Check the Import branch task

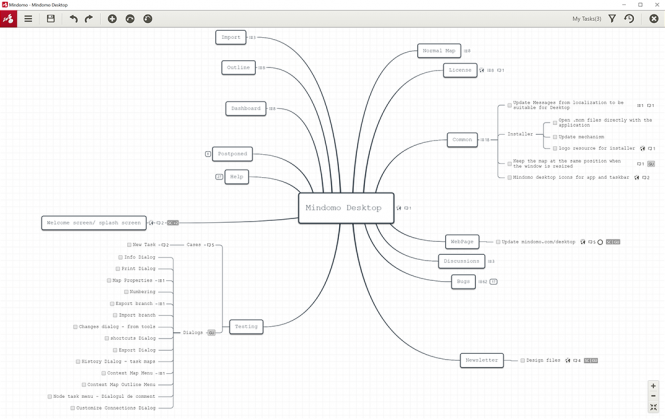coord(115,316)
